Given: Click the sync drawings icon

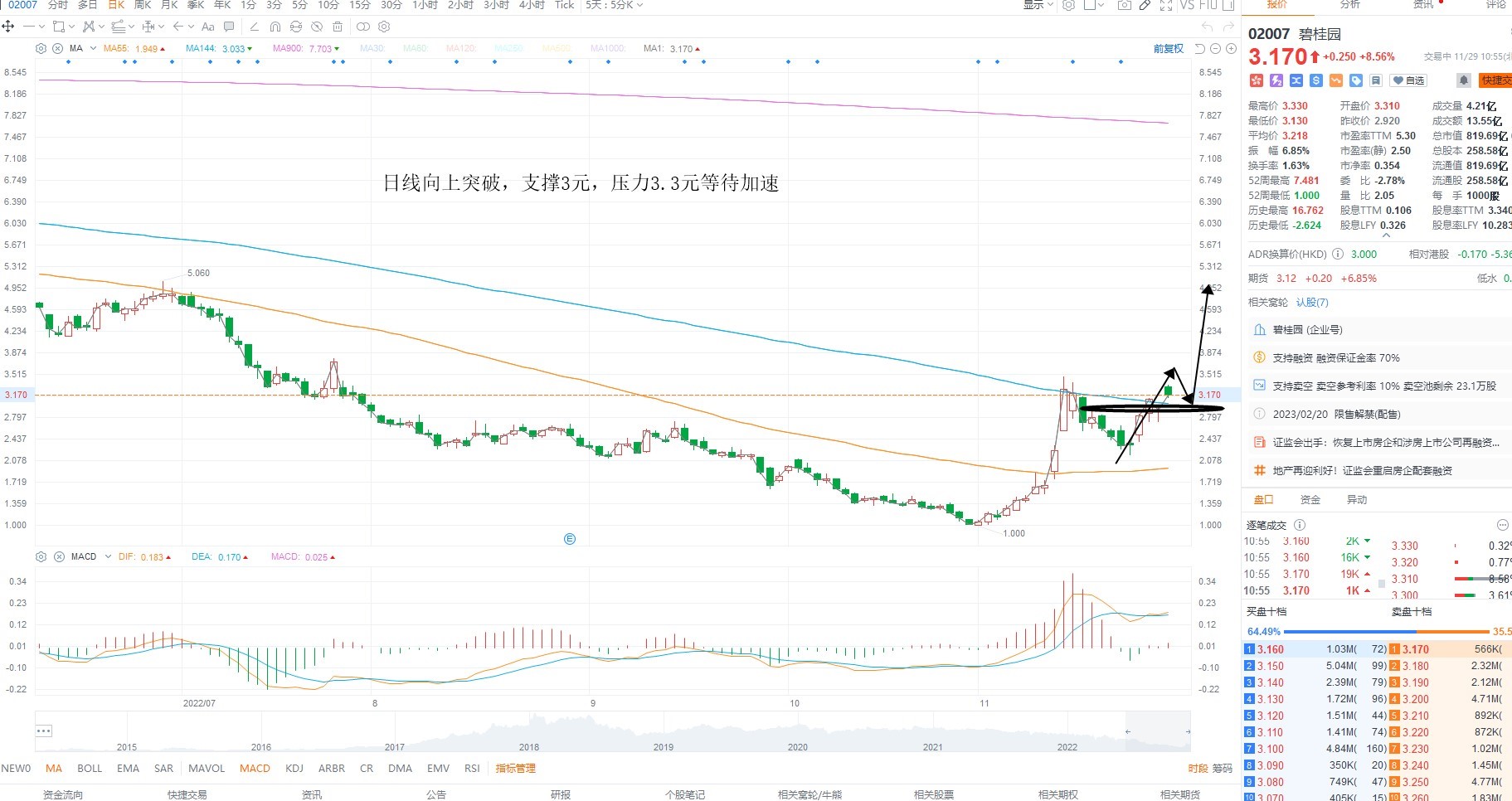Looking at the screenshot, I should (x=296, y=27).
